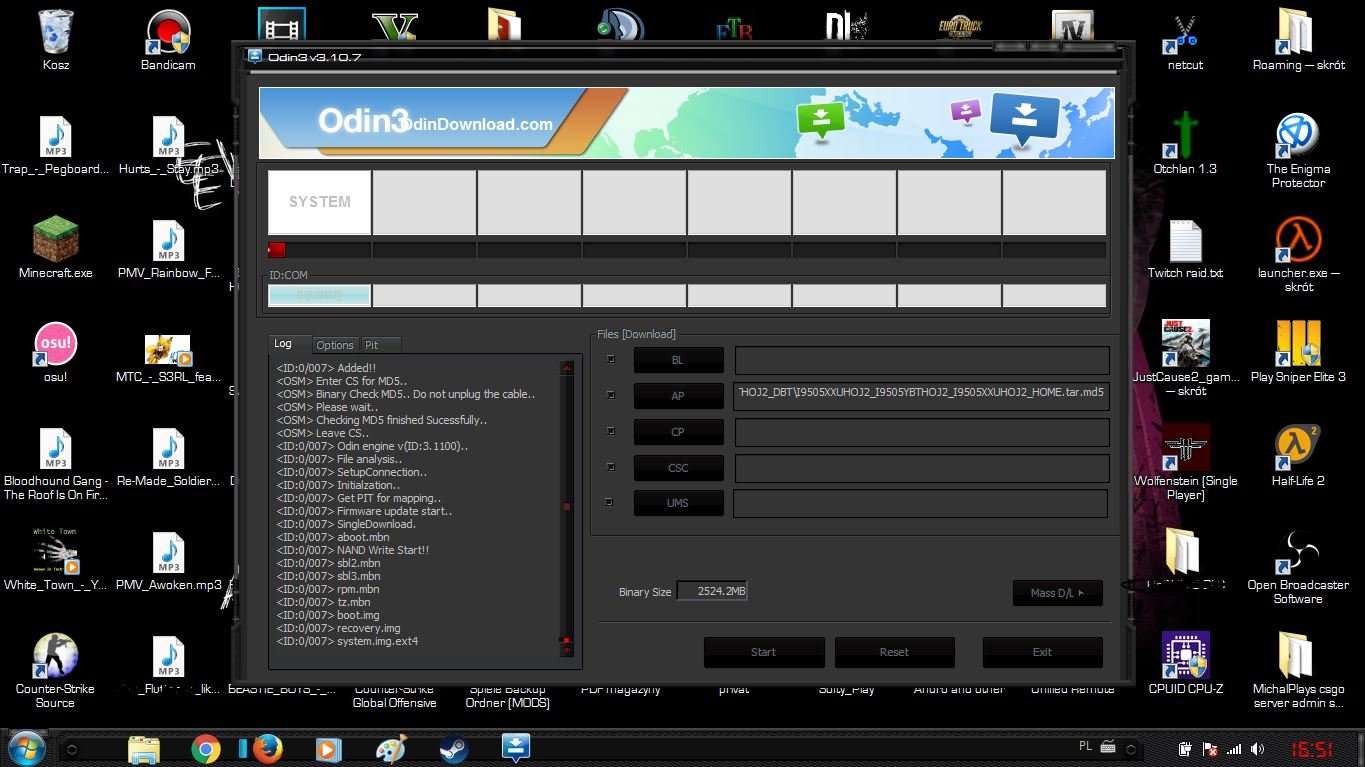Image resolution: width=1365 pixels, height=767 pixels.
Task: Switch to the Pit tab
Action: (380, 345)
